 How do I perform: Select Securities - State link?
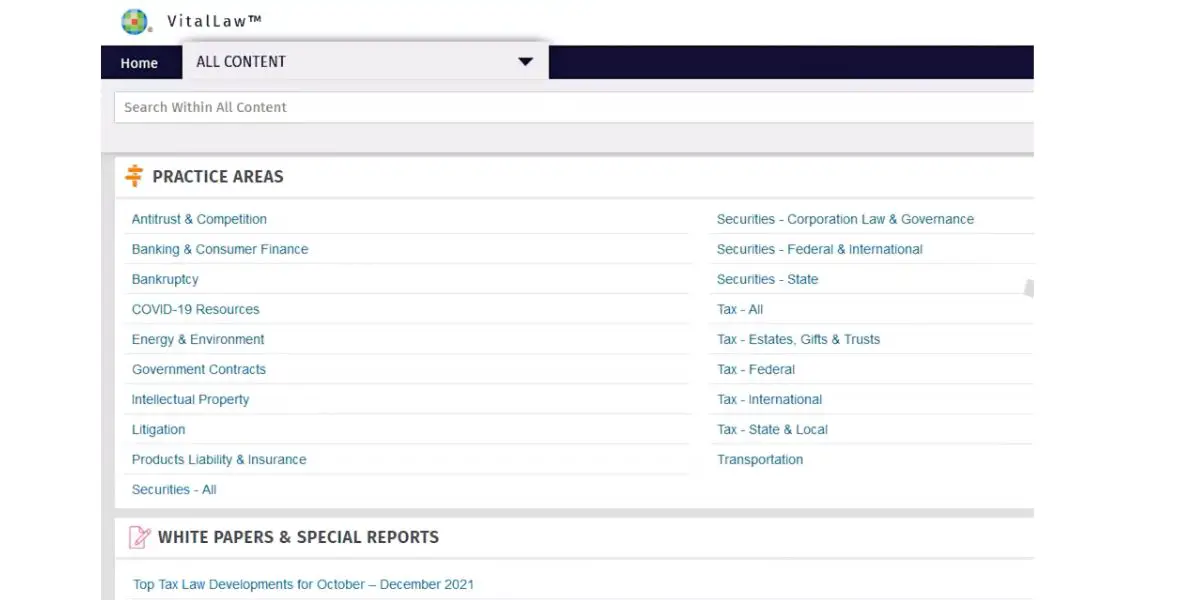click(x=767, y=279)
